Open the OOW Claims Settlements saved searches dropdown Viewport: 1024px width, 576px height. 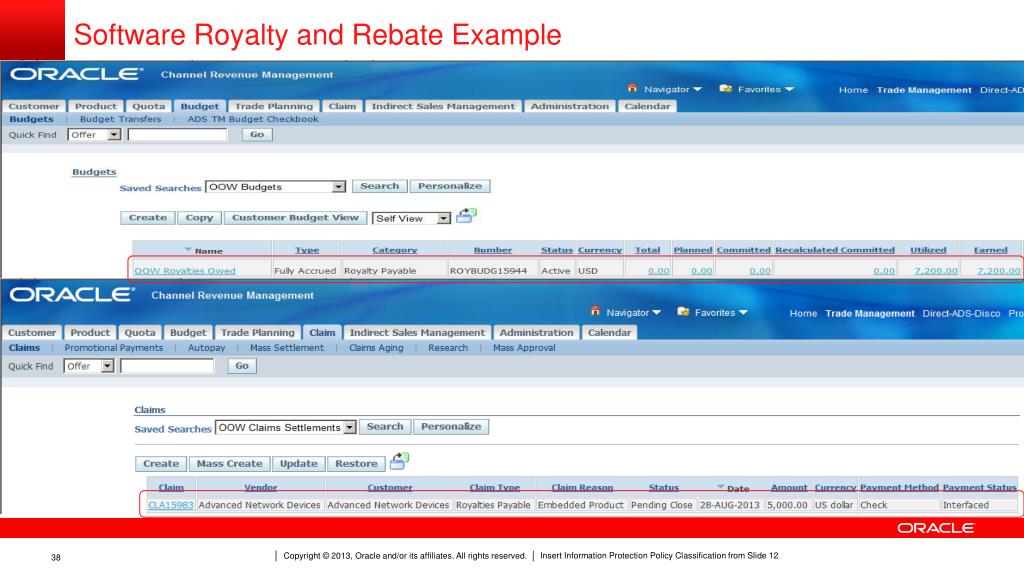coord(350,428)
